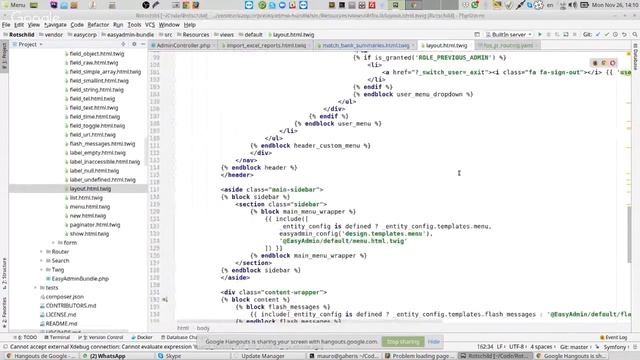
Task: Open the Docker tool window
Action: click(142, 338)
